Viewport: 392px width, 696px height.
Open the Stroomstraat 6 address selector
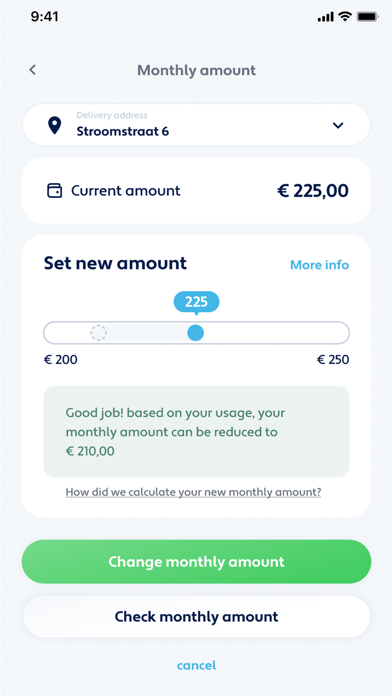coord(196,125)
